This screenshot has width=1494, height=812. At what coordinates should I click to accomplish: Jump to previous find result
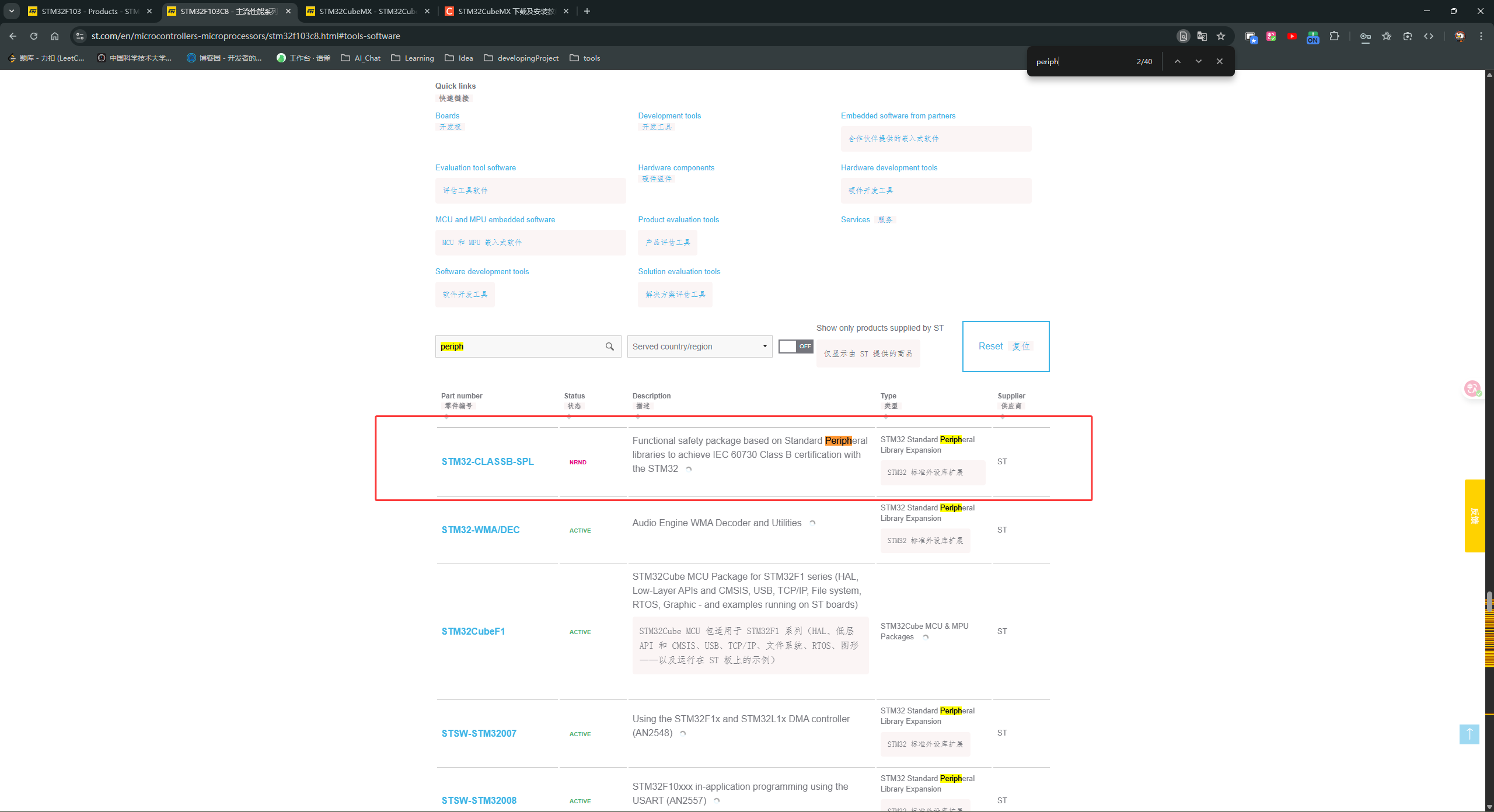point(1178,61)
